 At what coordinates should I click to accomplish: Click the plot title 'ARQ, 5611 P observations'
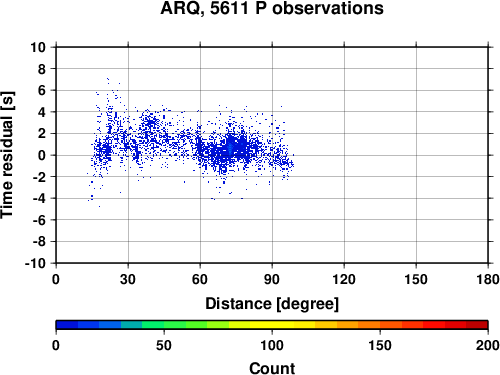click(272, 8)
